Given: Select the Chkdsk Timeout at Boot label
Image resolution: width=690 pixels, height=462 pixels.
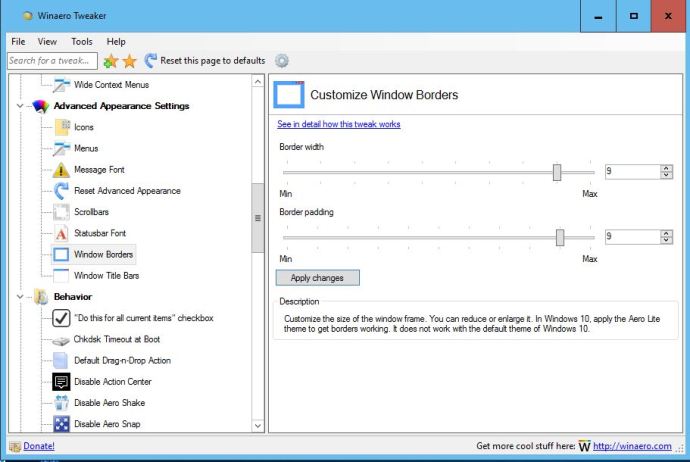Looking at the screenshot, I should (117, 339).
